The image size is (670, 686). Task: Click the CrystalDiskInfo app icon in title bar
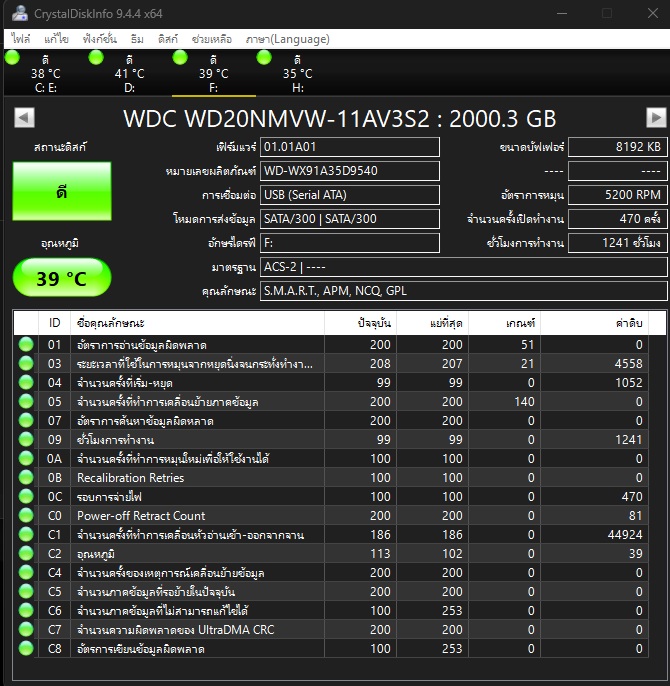pos(20,14)
